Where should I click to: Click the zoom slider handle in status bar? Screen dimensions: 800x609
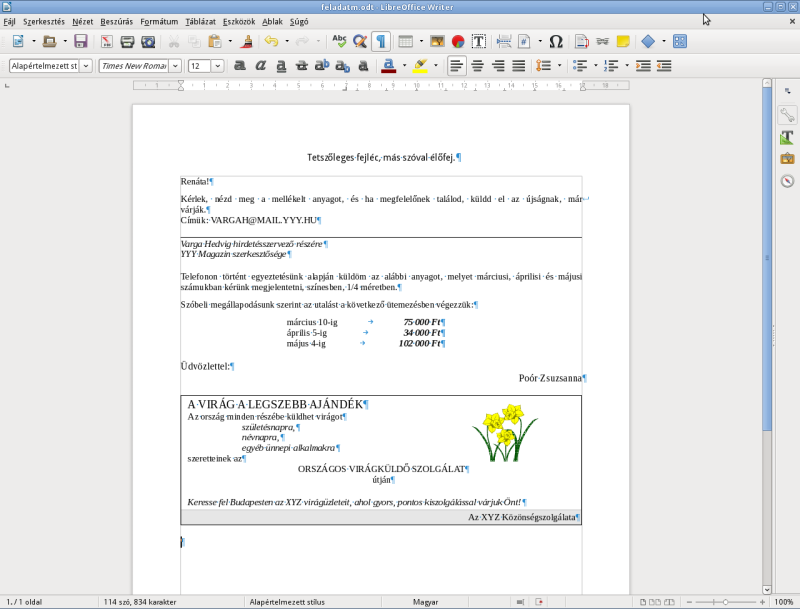point(725,602)
